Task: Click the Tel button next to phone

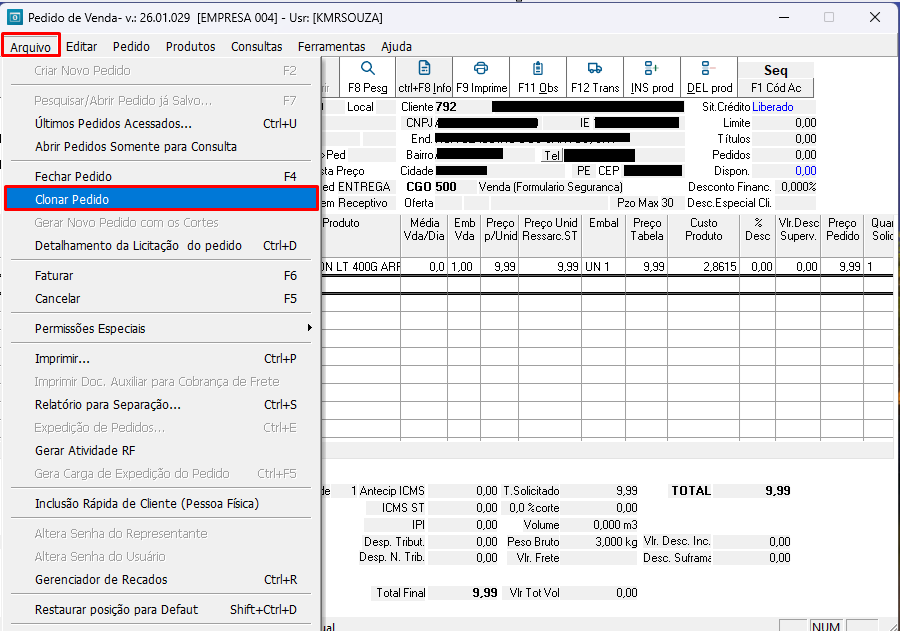Action: 552,156
